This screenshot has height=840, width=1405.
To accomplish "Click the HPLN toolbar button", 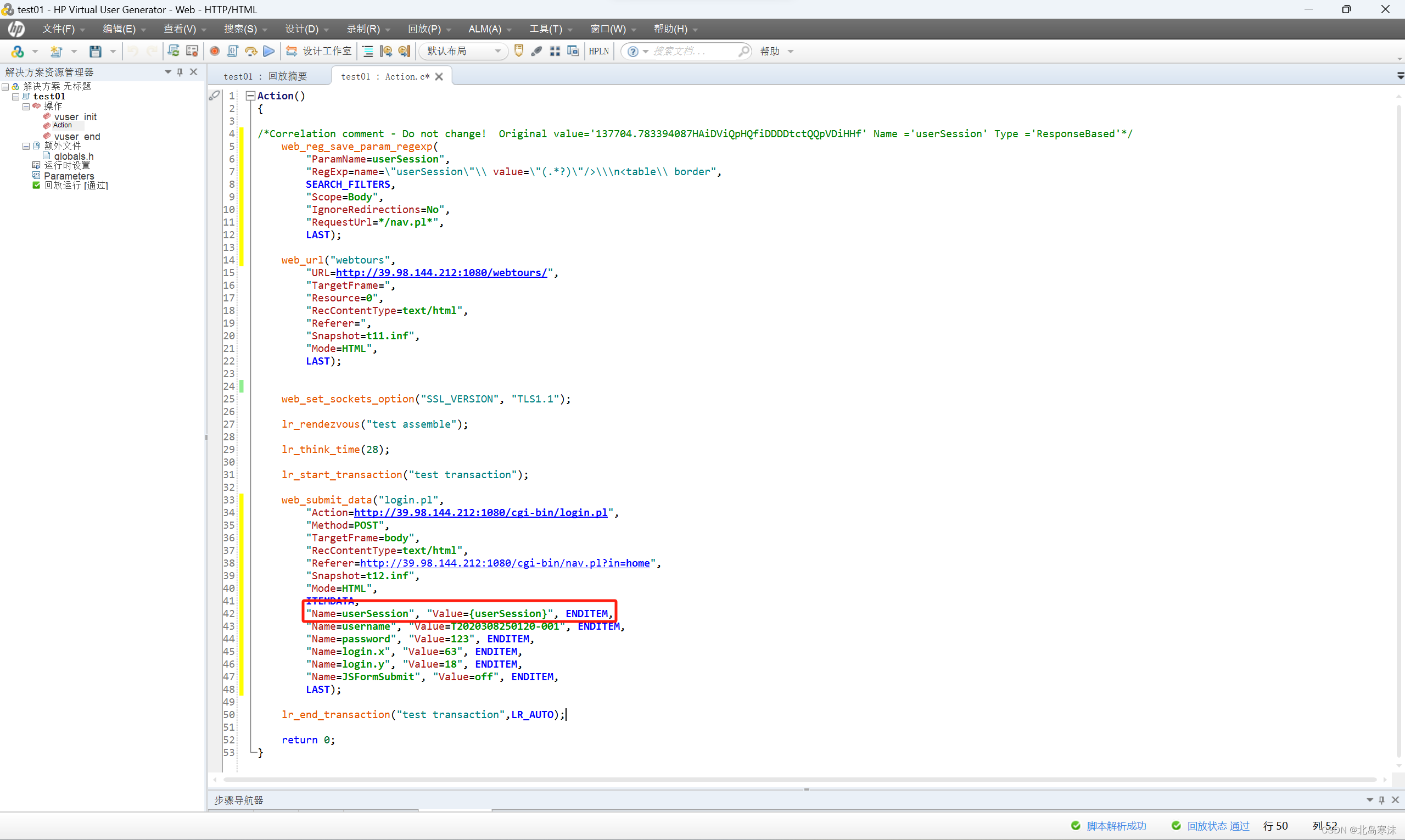I will tap(598, 51).
